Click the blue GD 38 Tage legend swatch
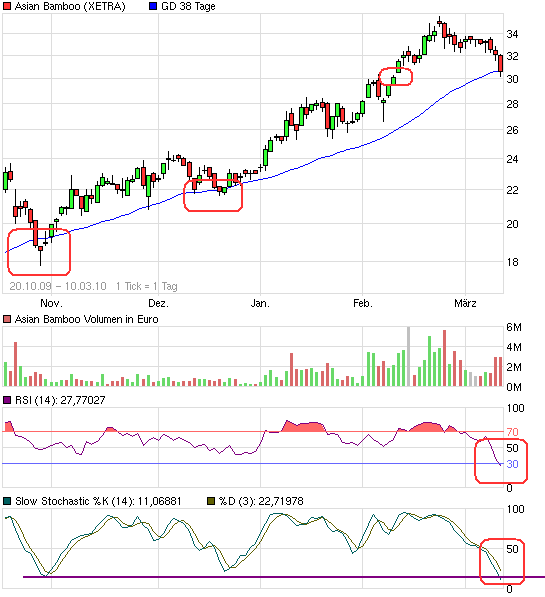The height and width of the screenshot is (597, 545). click(153, 6)
